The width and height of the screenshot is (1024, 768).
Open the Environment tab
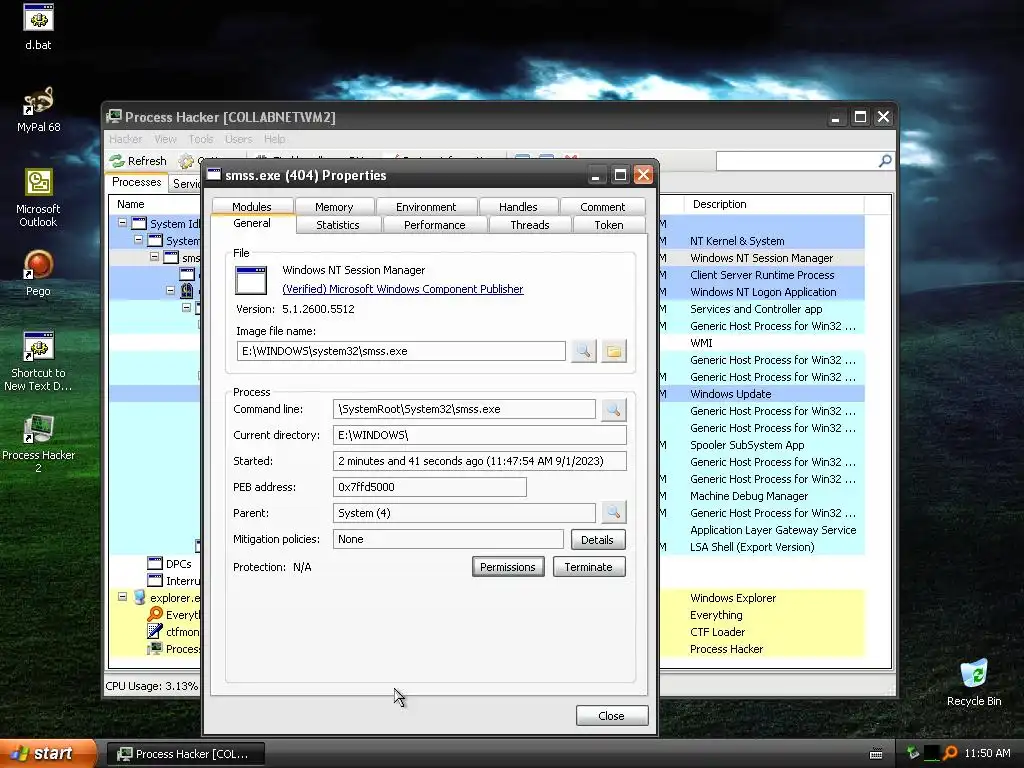click(x=426, y=206)
